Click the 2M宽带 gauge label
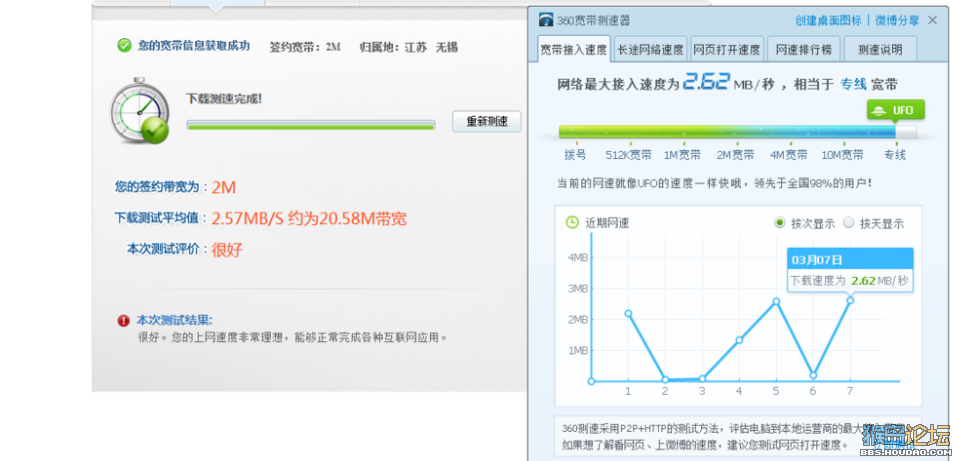Screen dimensions: 957x461 pos(735,155)
